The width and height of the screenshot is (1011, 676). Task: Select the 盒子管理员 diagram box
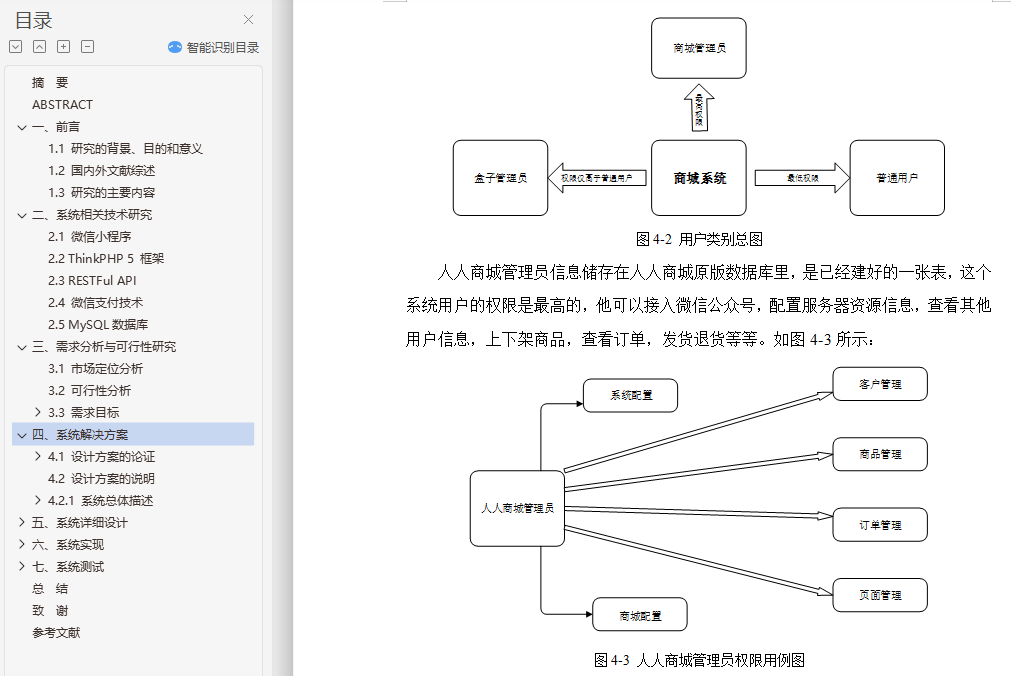tap(500, 178)
